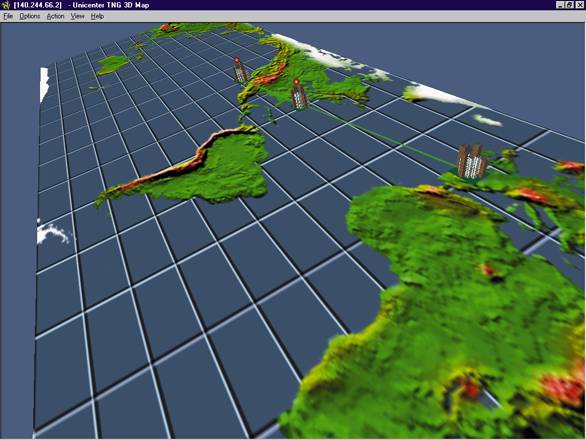Select the building icon in central North America
Screen dimensions: 586x440
point(299,97)
